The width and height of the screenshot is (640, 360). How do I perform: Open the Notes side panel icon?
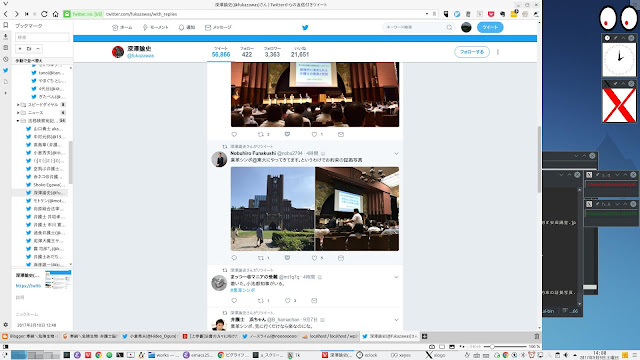click(5, 48)
